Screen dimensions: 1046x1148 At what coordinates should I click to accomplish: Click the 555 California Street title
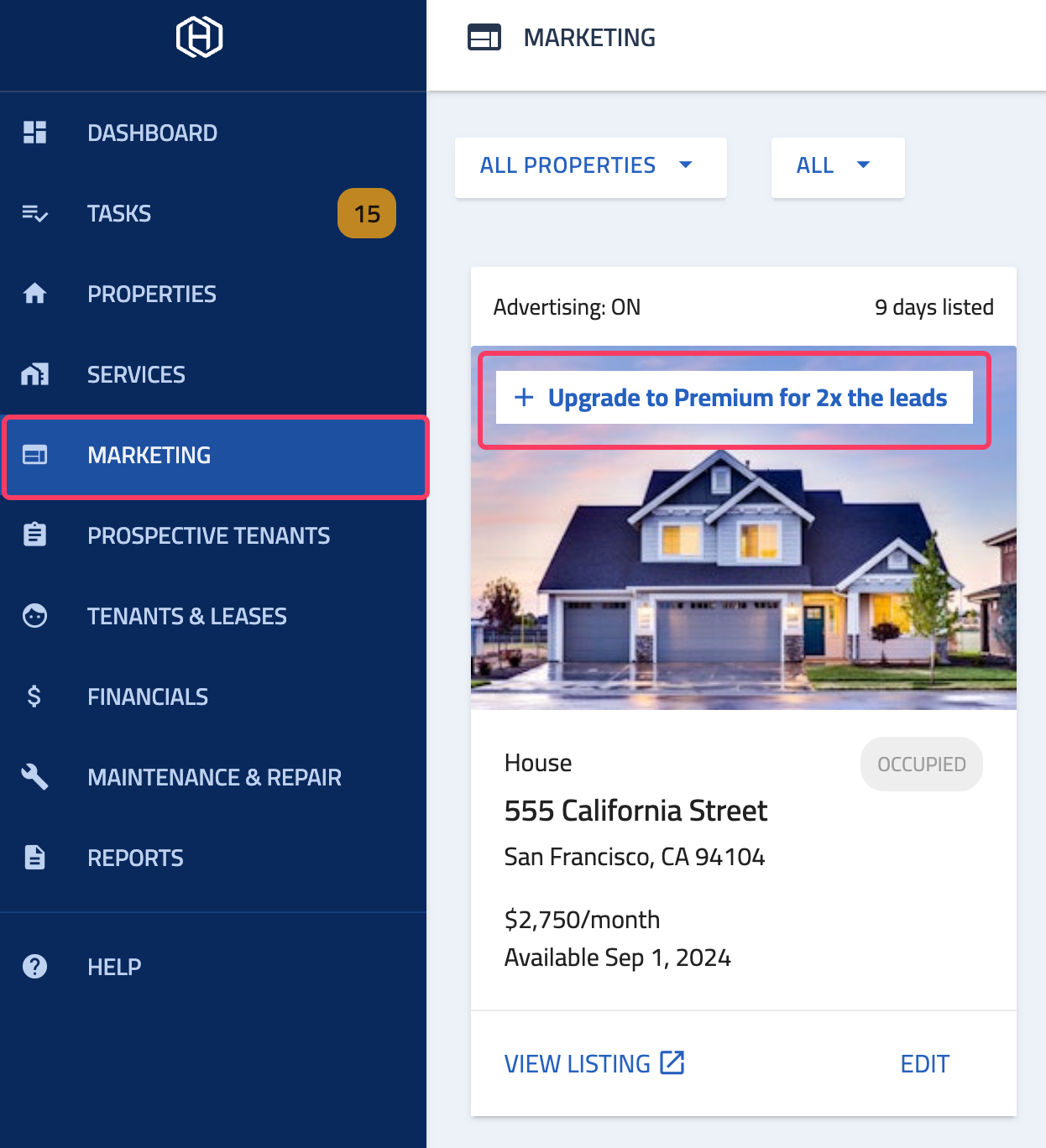coord(635,811)
